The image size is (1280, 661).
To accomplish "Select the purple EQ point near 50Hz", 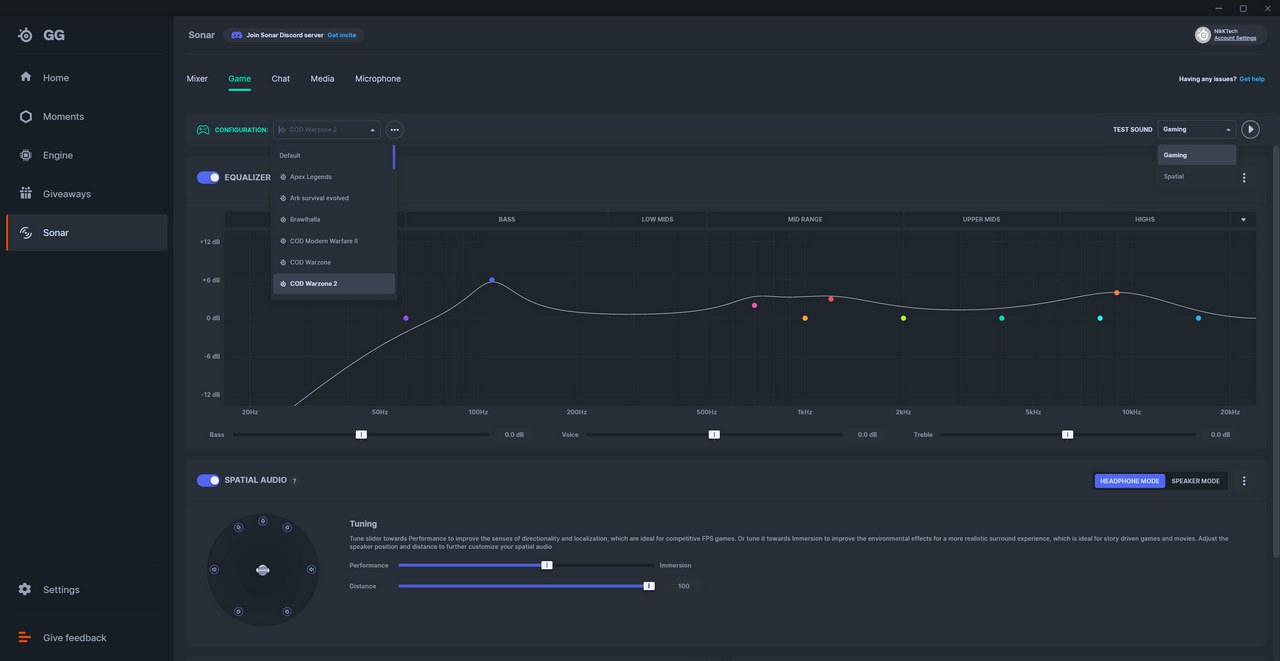I will tap(406, 318).
